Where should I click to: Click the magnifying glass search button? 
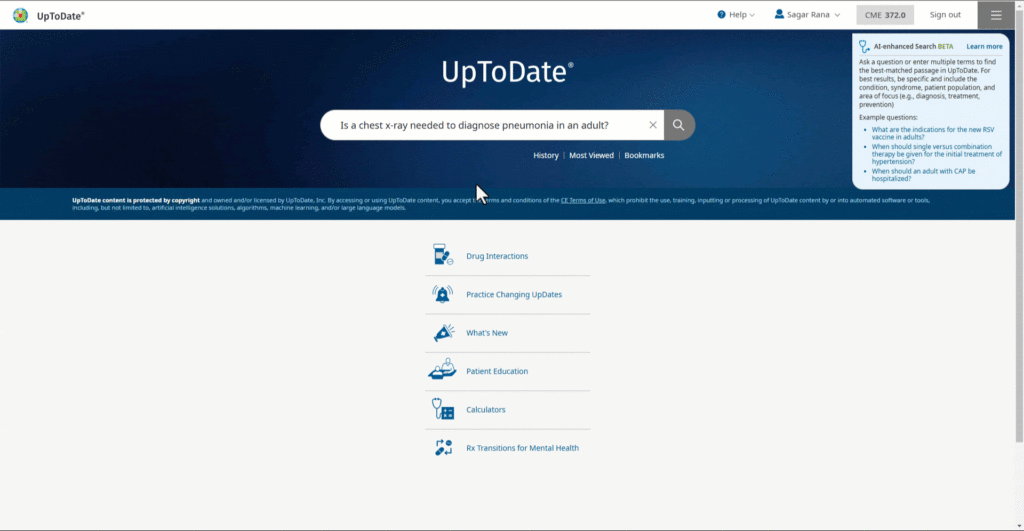pos(678,125)
